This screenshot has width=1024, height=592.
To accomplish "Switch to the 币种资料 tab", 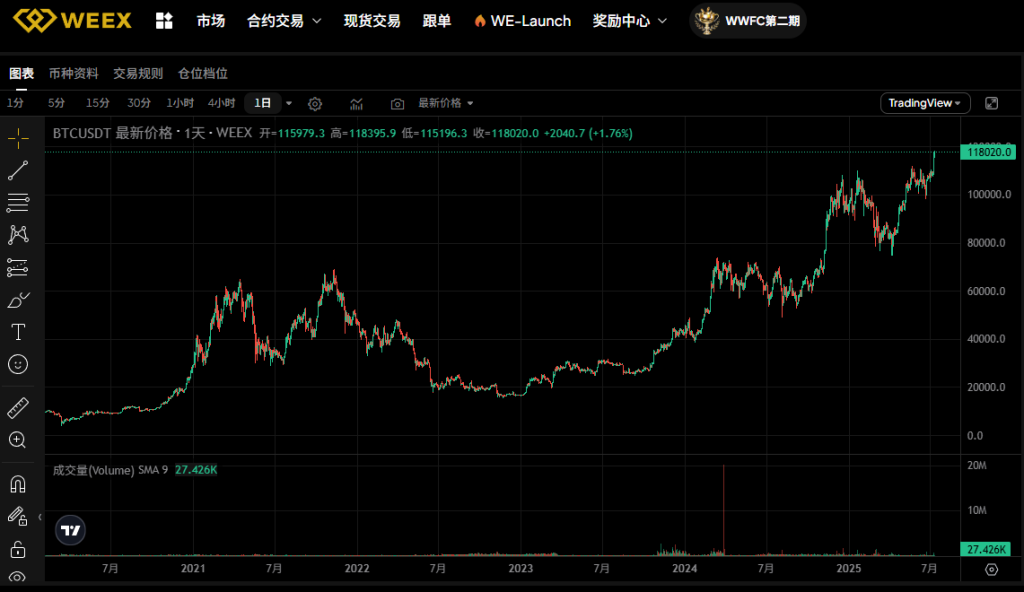I will (x=74, y=73).
